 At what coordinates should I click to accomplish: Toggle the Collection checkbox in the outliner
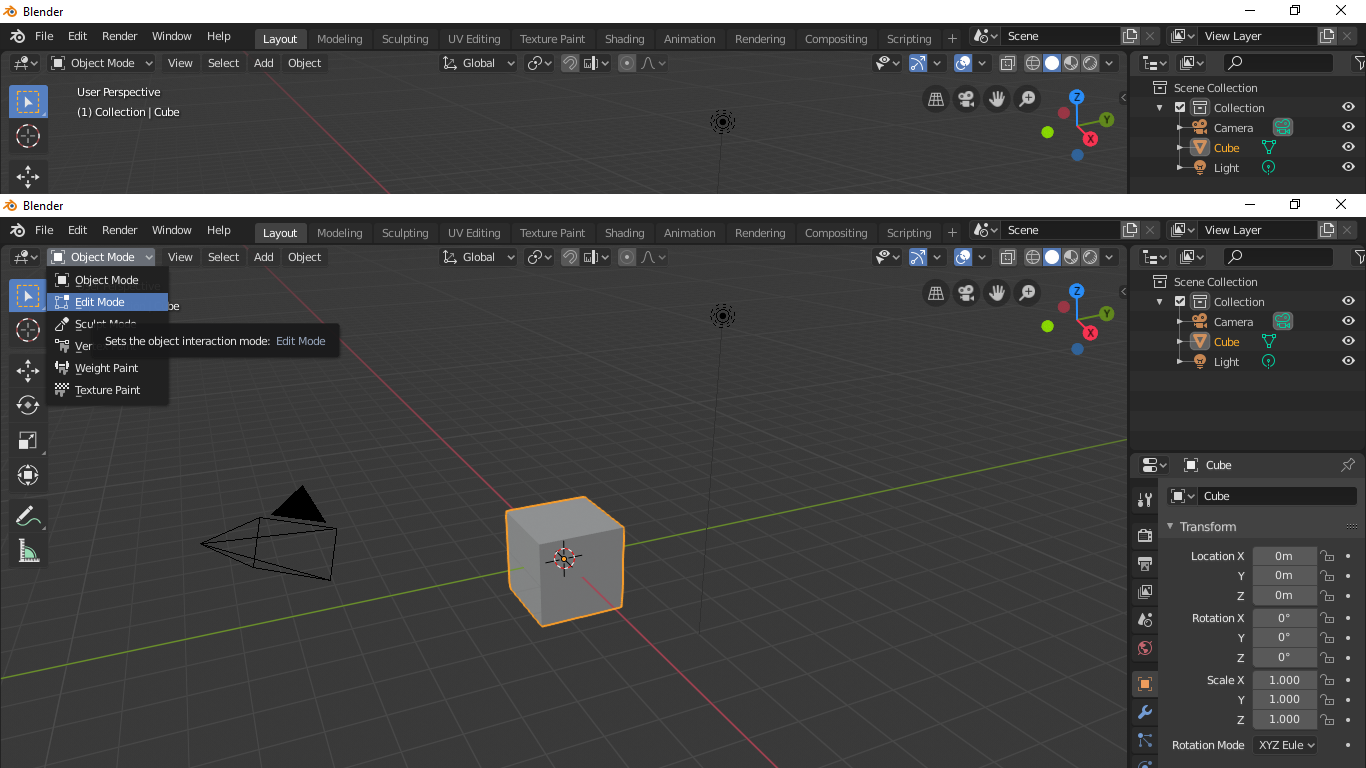(x=1178, y=300)
